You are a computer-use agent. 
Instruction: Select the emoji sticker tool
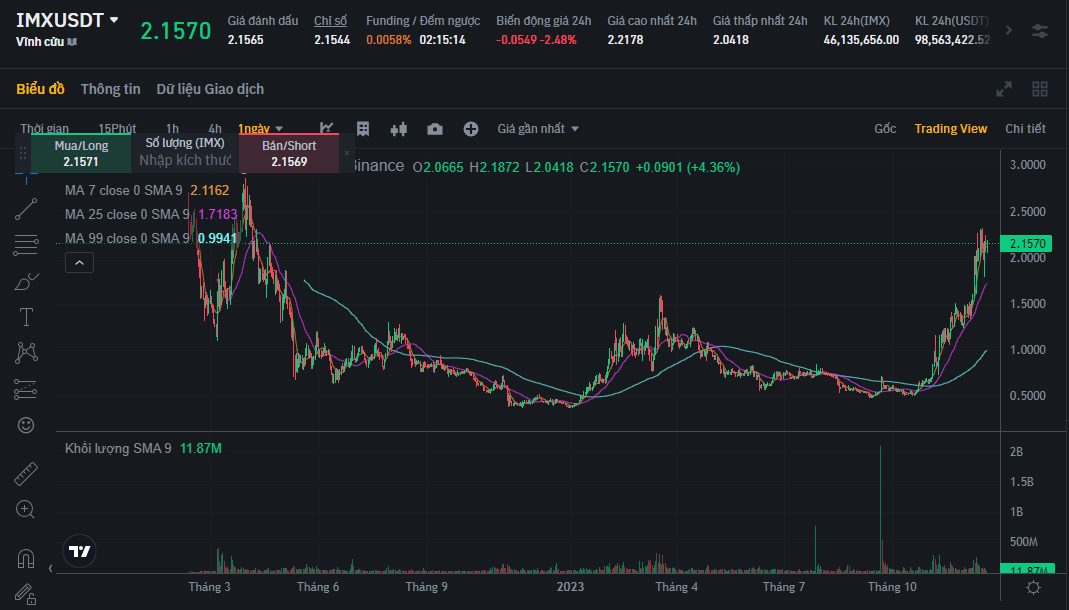pyautogui.click(x=25, y=424)
